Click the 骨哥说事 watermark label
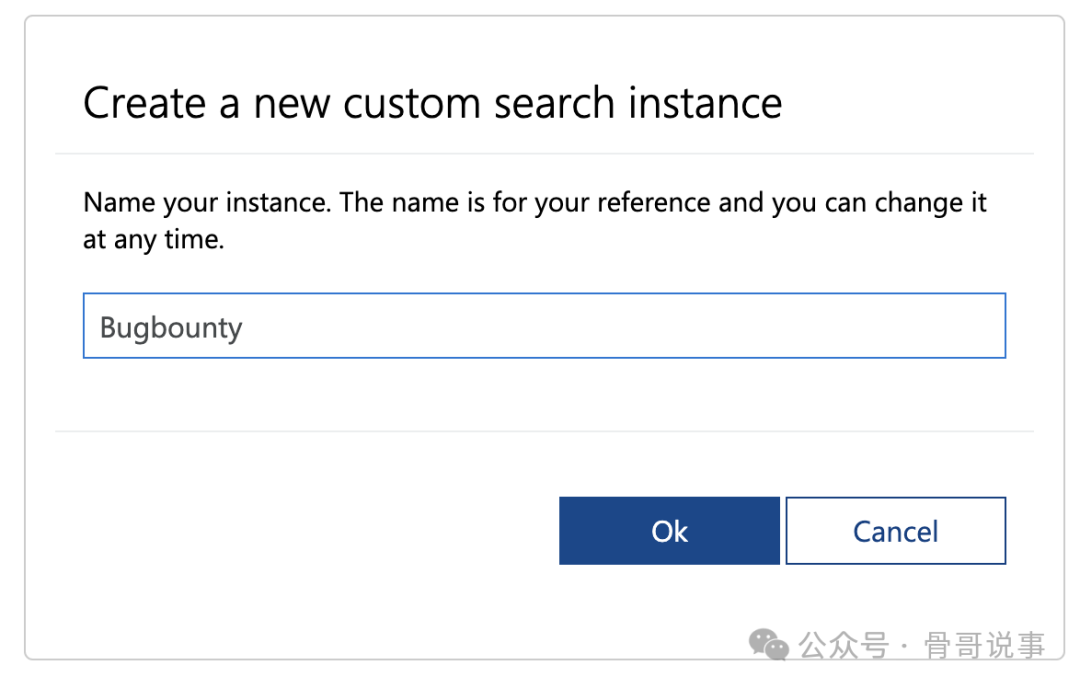This screenshot has width=1080, height=688. (984, 646)
